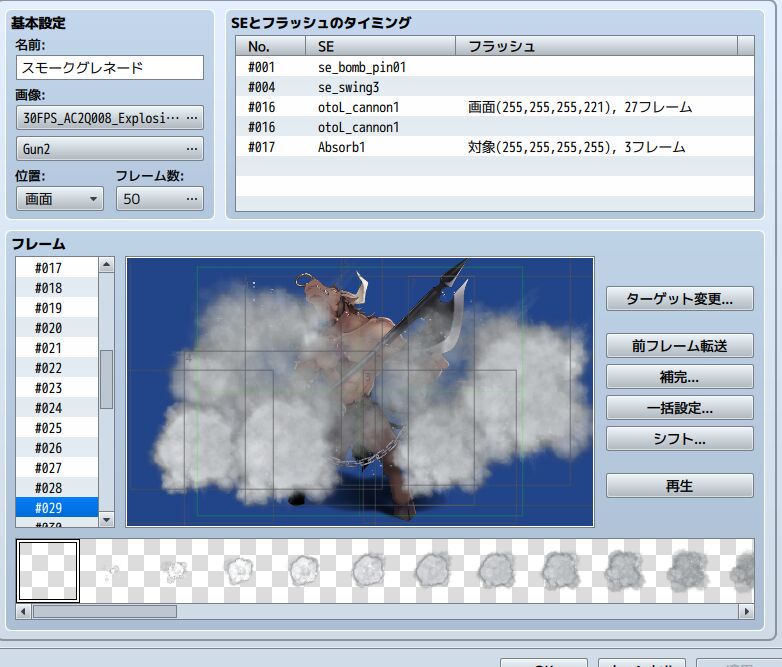Select the #004 se_swing3 timing row
782x667 pixels.
coord(494,87)
